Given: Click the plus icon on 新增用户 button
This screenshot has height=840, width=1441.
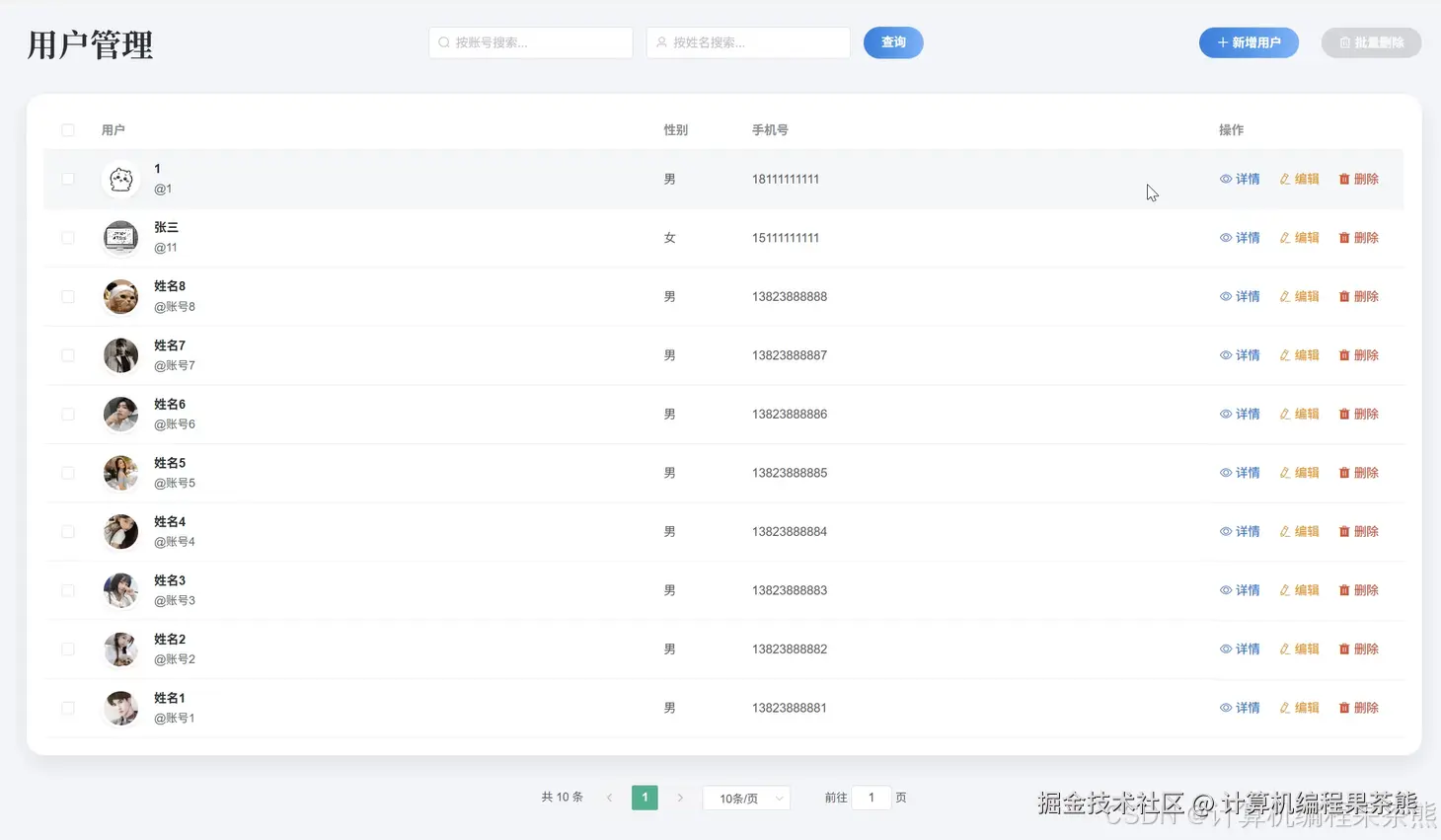Looking at the screenshot, I should point(1224,42).
